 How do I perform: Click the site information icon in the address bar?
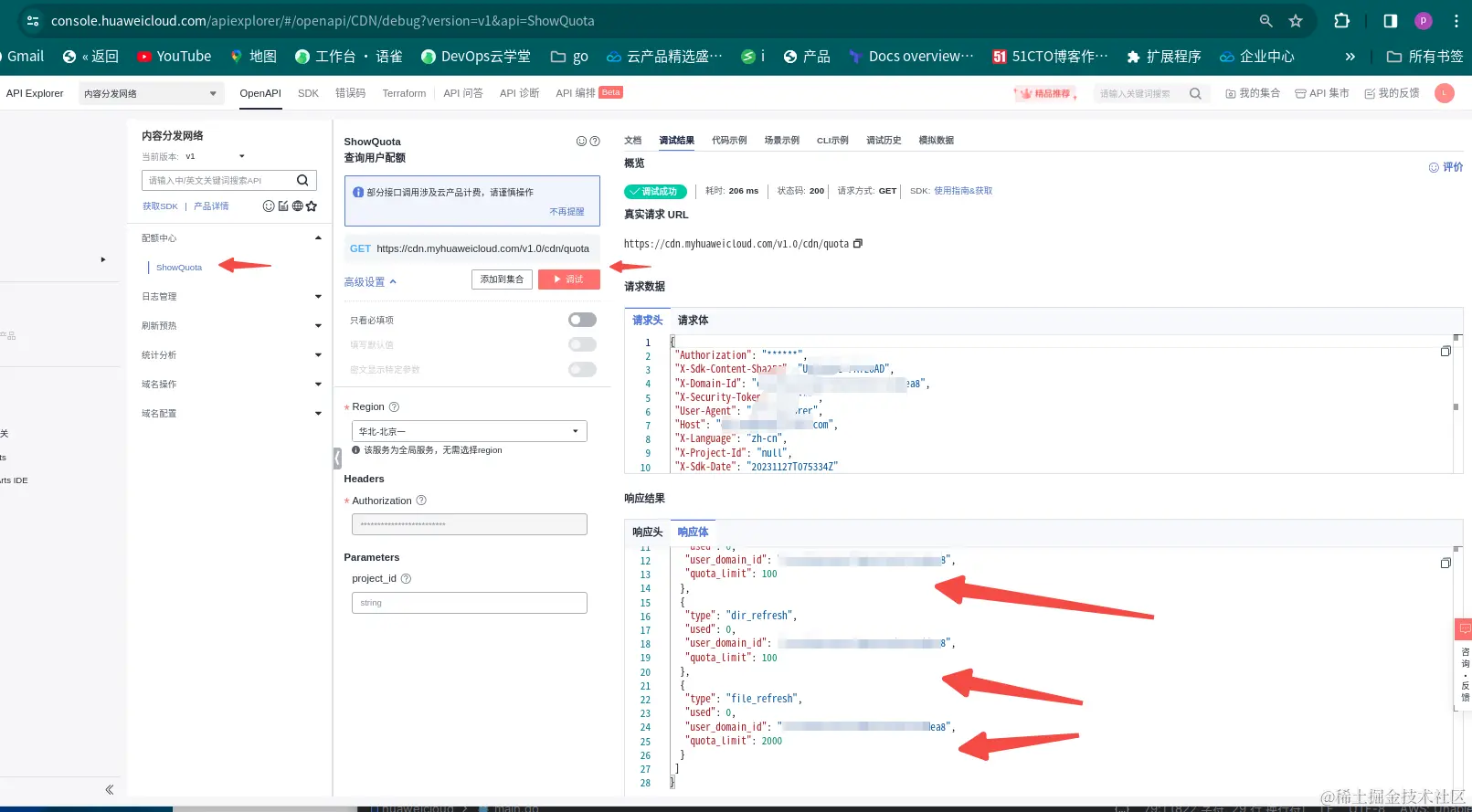pos(32,21)
